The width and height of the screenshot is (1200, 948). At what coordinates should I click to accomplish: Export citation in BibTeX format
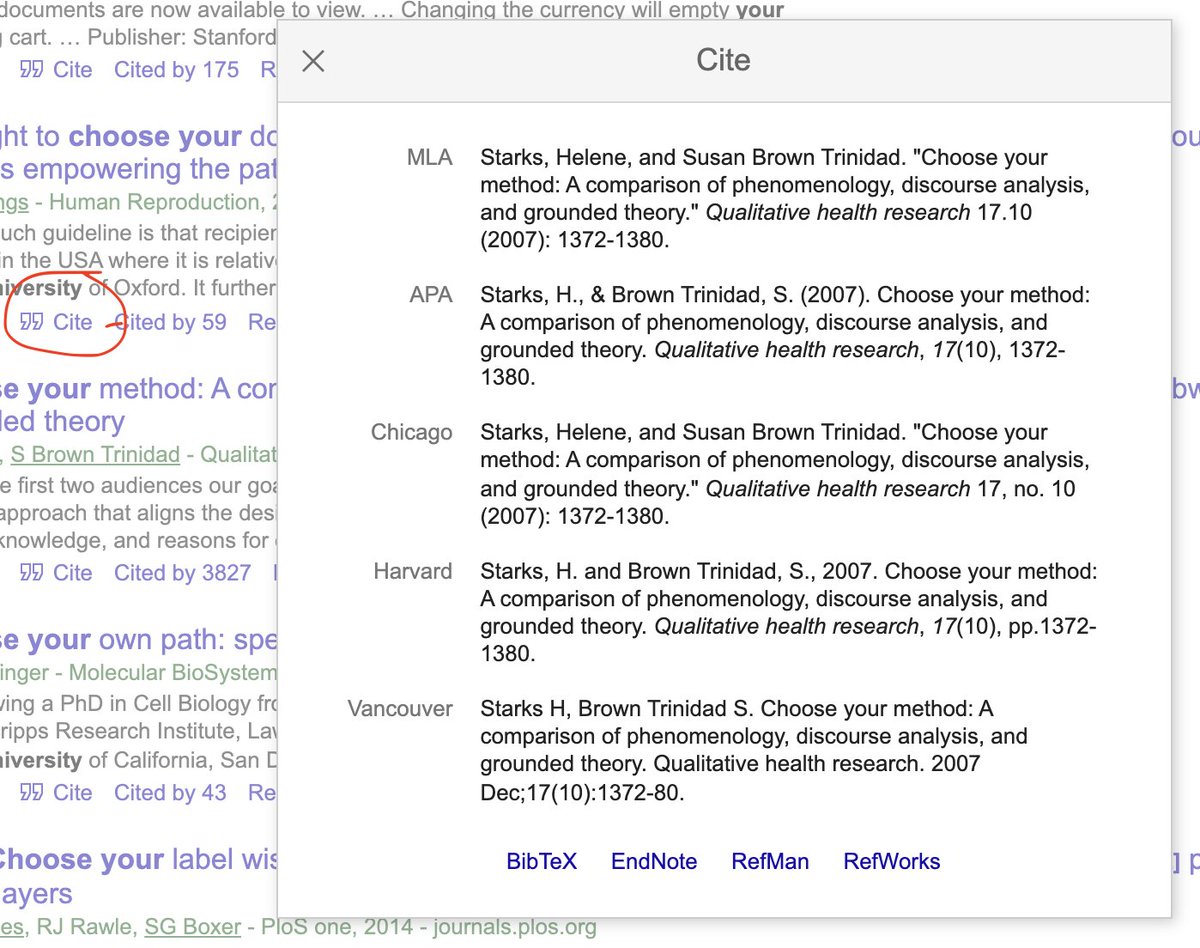pos(541,861)
